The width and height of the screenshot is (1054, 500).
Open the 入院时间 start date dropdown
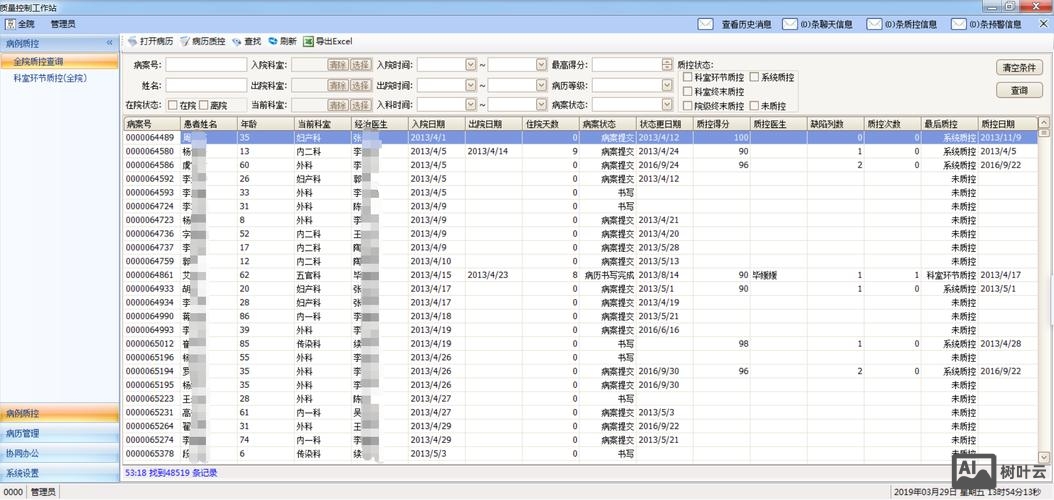pyautogui.click(x=471, y=65)
